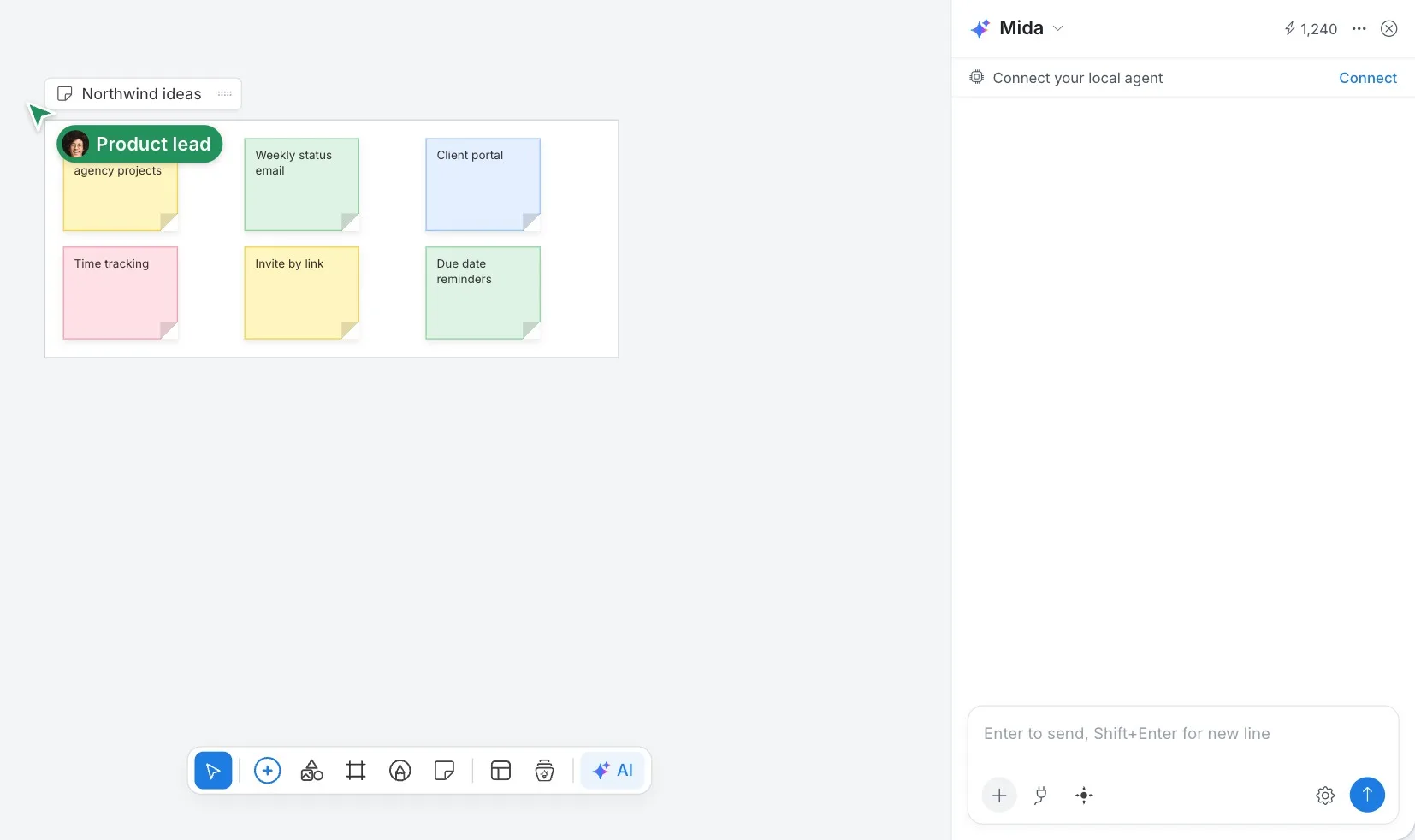The height and width of the screenshot is (840, 1415).
Task: Click the chat message input field
Action: (1183, 734)
